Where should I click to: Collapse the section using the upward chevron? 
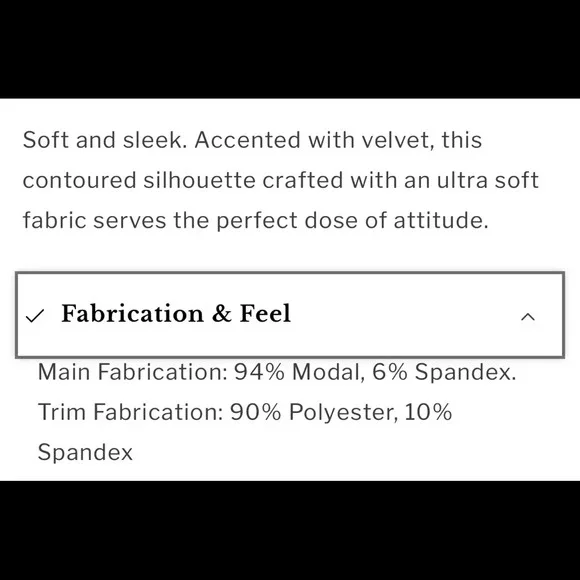pos(528,317)
